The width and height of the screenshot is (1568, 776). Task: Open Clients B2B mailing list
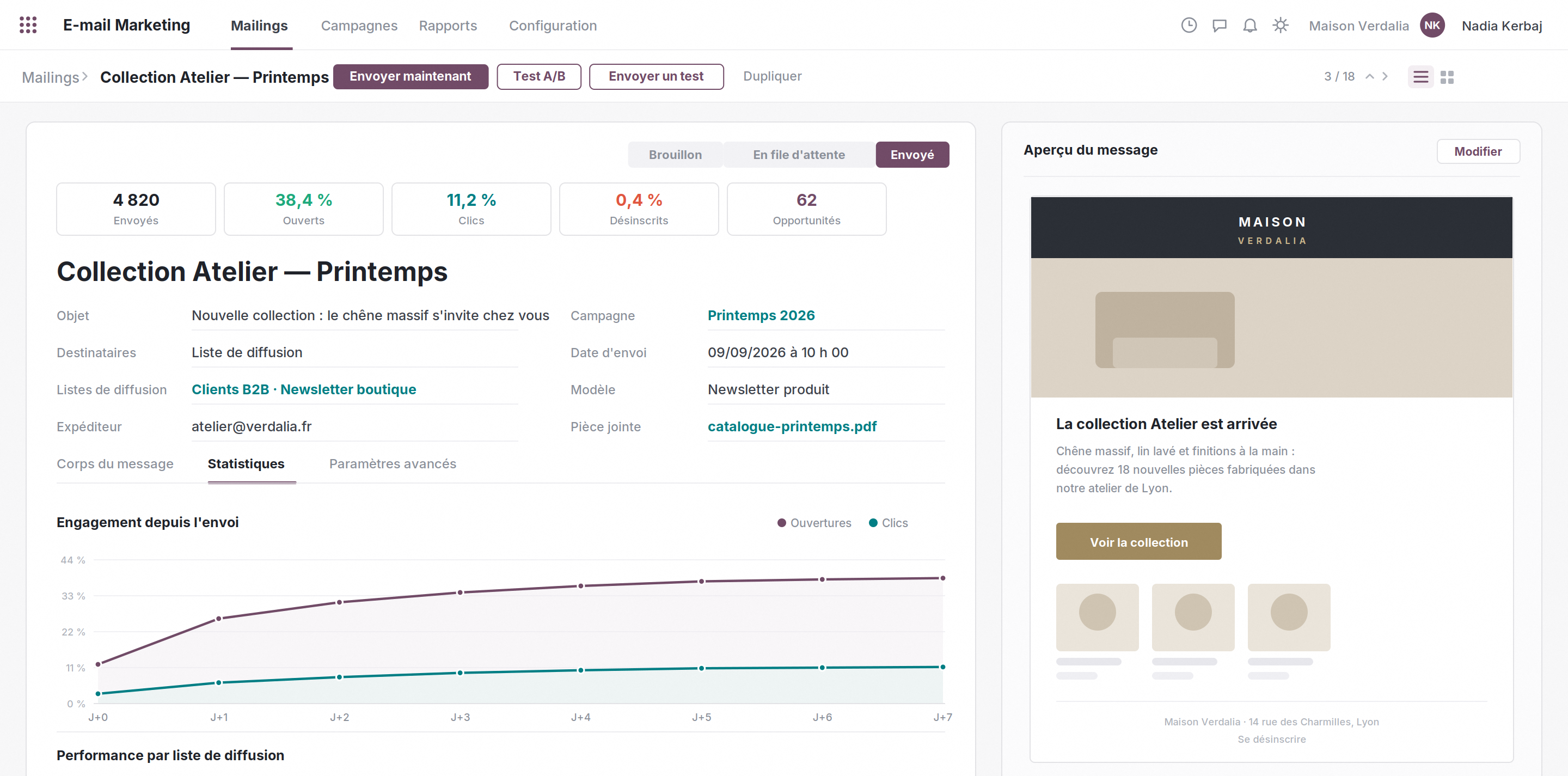(230, 389)
